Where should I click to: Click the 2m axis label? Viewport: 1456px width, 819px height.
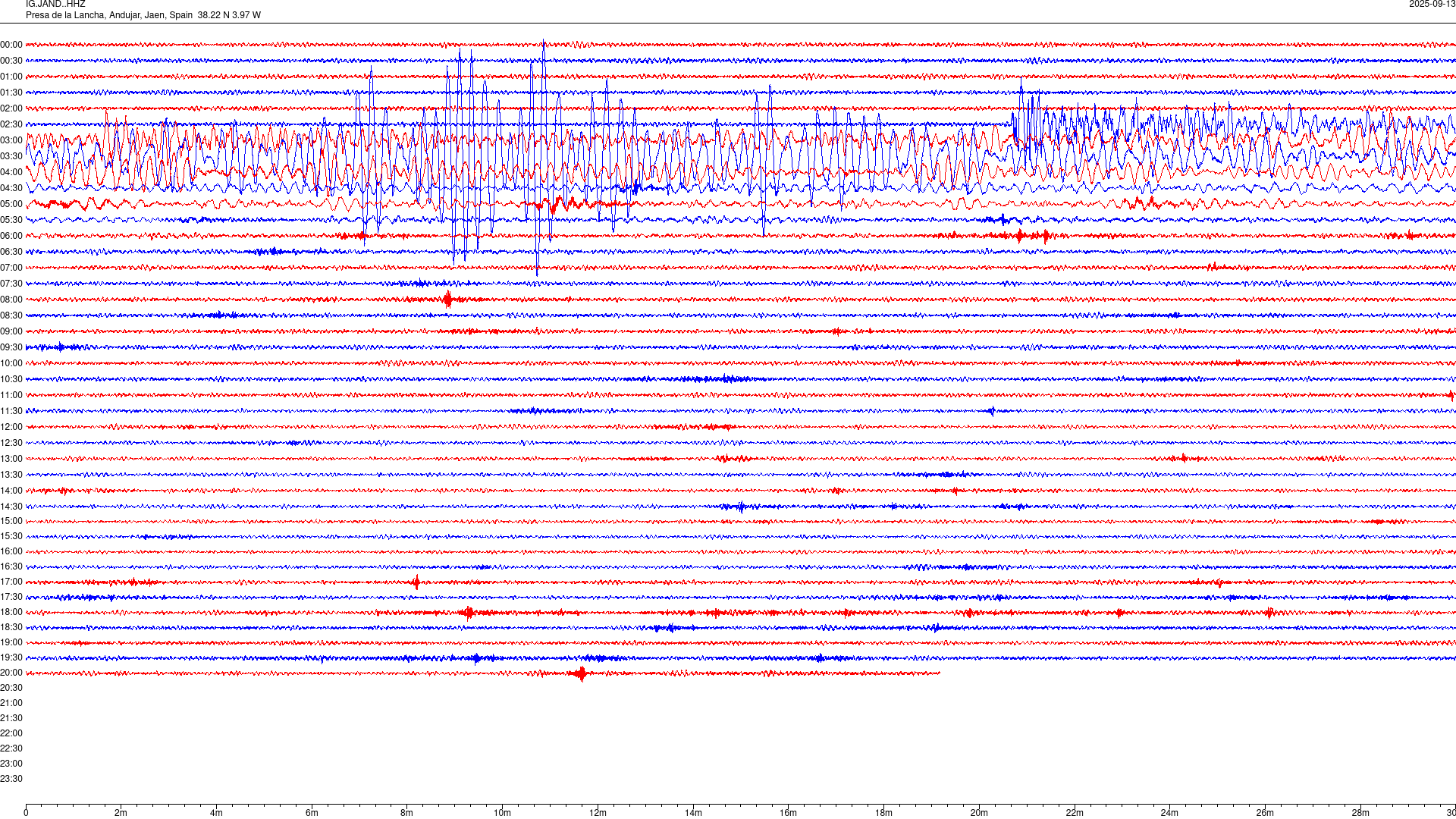pyautogui.click(x=121, y=813)
